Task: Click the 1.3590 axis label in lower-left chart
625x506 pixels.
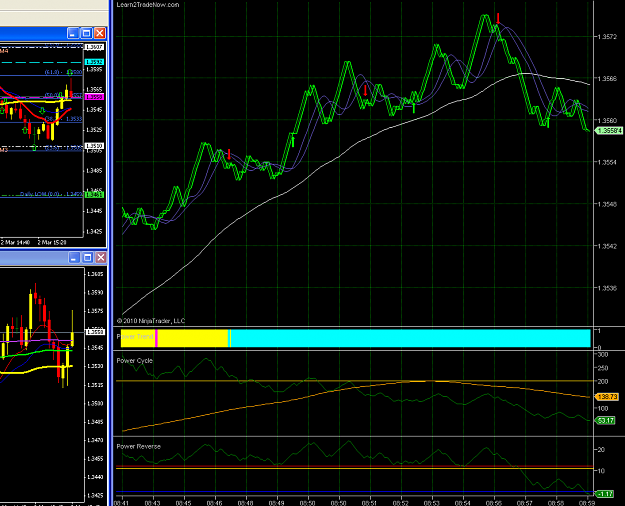Action: point(95,292)
